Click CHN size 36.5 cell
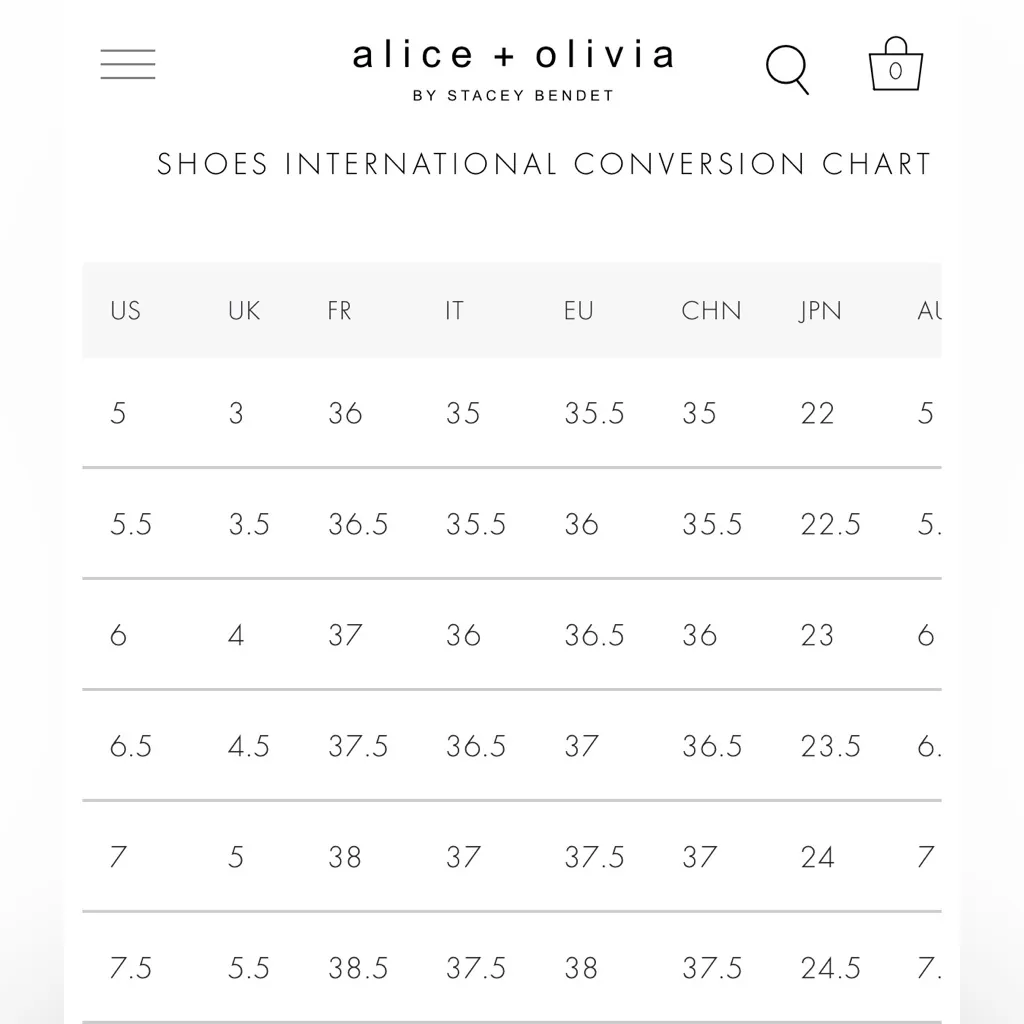1024x1024 pixels. tap(712, 746)
